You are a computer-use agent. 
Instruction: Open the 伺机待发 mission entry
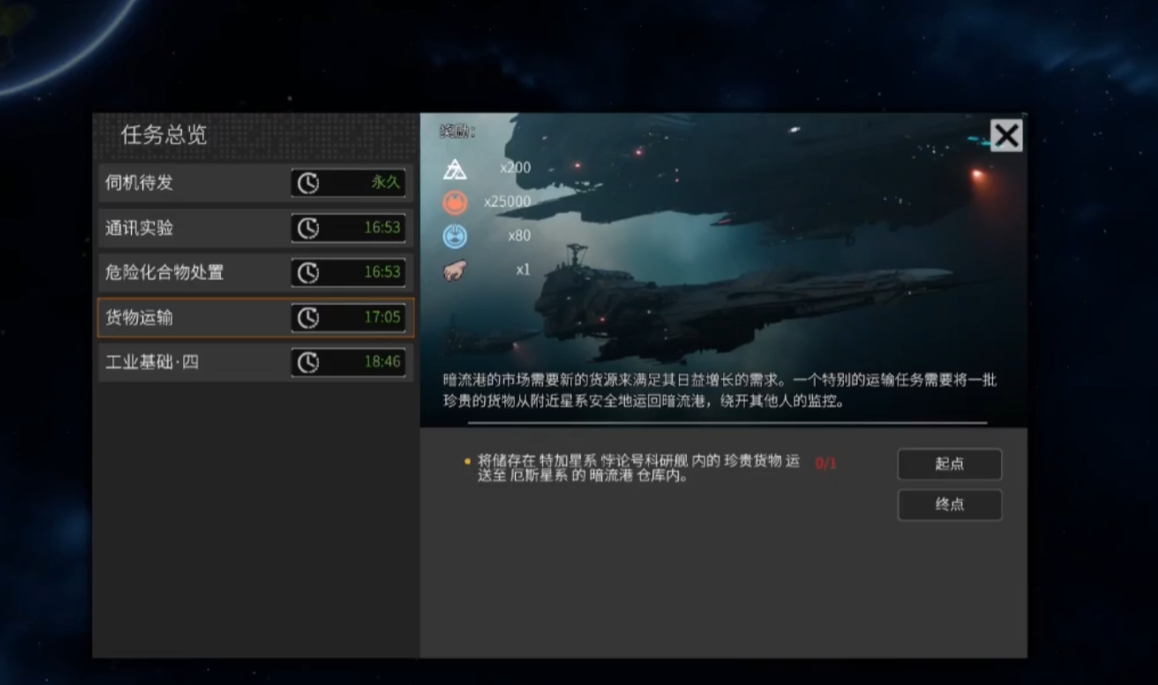pyautogui.click(x=139, y=183)
